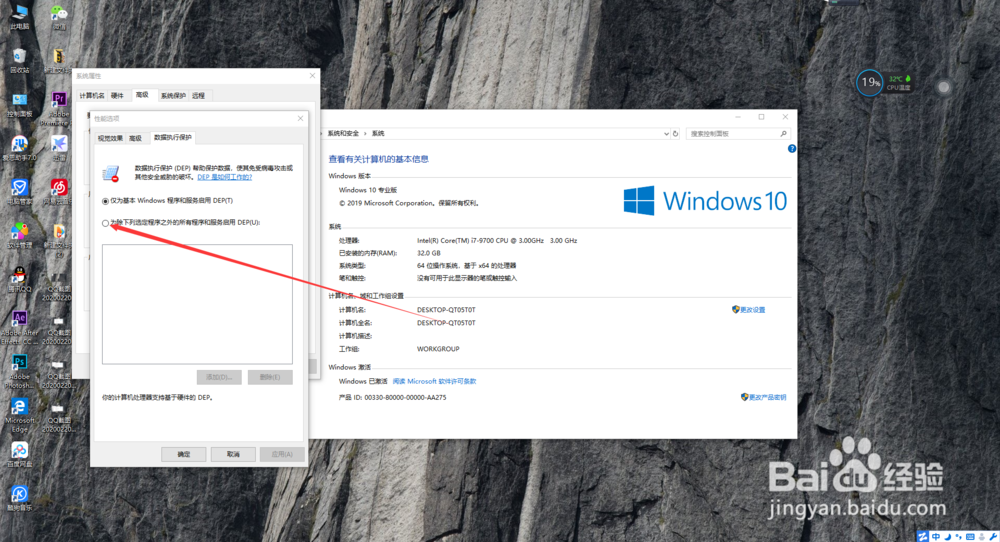Open 计算机名 tab in 系统属性

tap(92, 96)
